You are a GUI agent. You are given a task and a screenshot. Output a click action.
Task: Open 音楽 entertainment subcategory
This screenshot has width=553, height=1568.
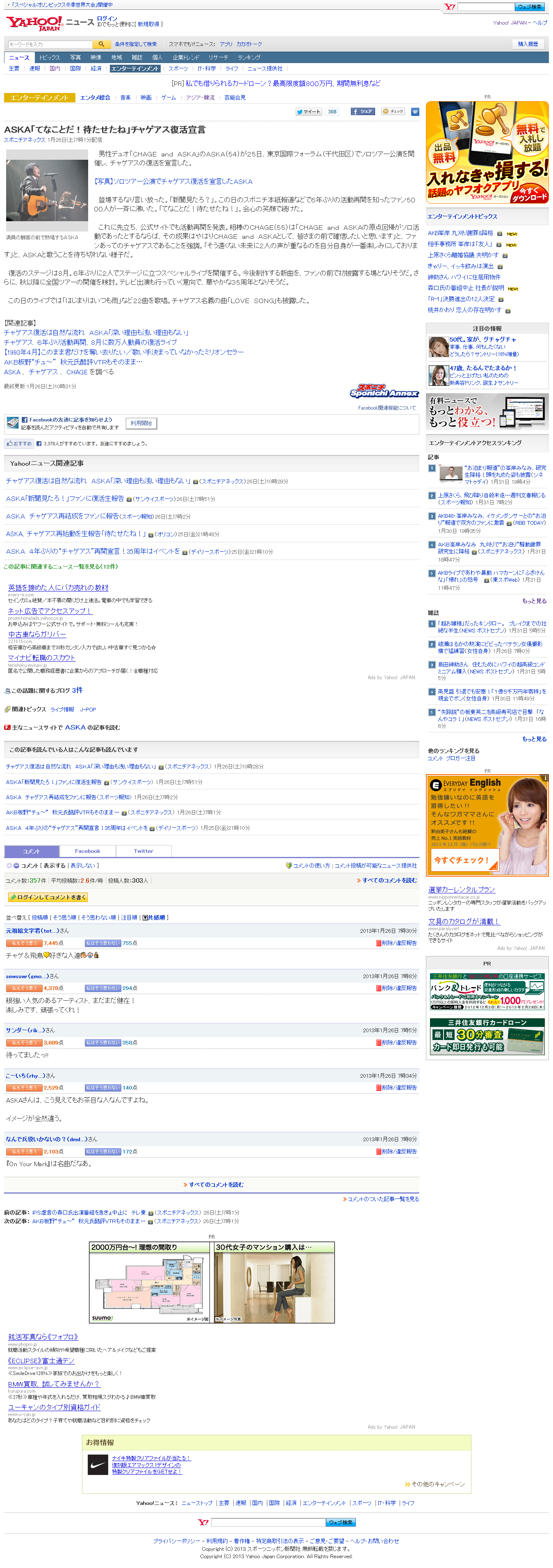(x=125, y=97)
